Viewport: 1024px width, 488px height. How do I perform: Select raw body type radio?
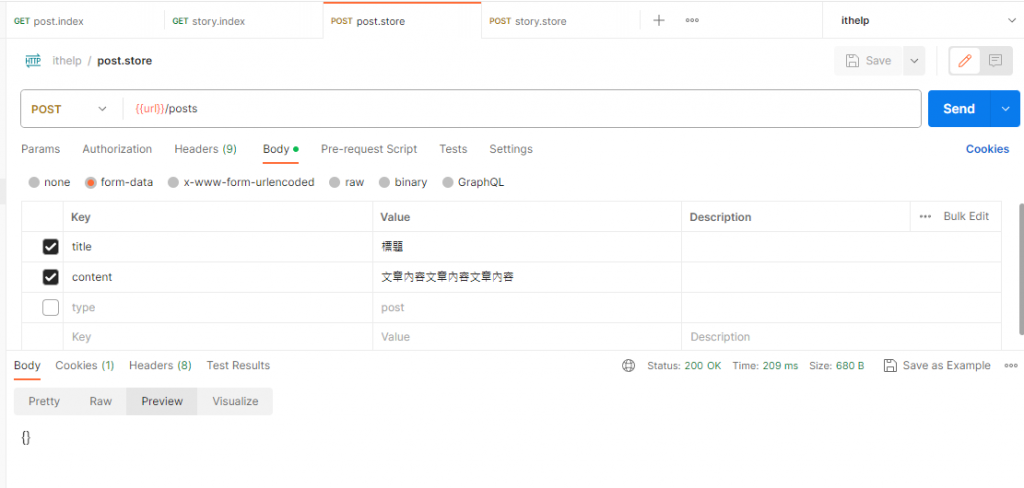pos(335,182)
